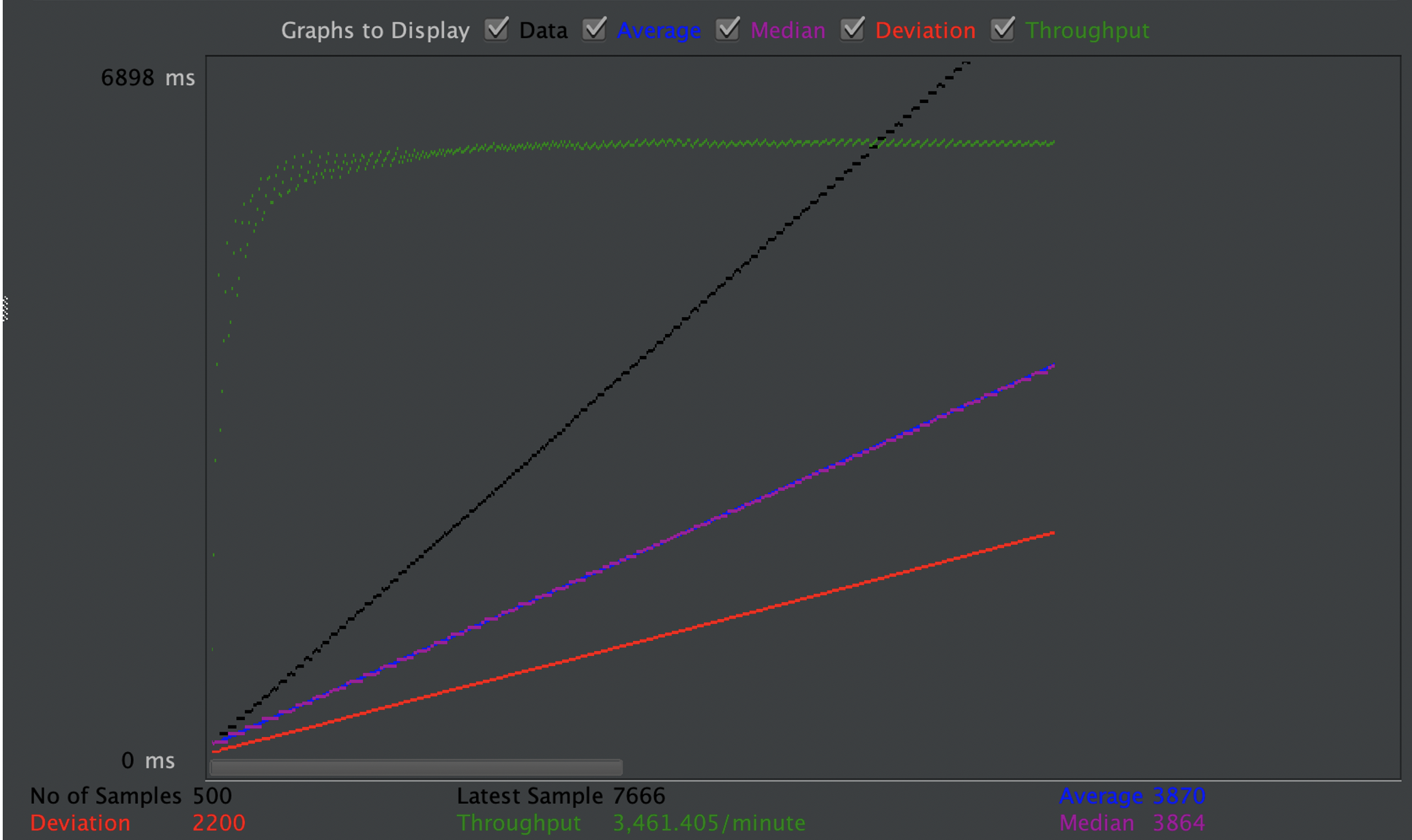Click the 'Latest Sample' label

click(x=529, y=796)
